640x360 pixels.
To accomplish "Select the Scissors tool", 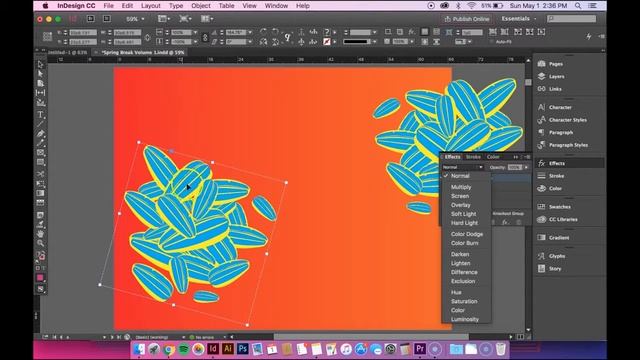I will [40, 174].
